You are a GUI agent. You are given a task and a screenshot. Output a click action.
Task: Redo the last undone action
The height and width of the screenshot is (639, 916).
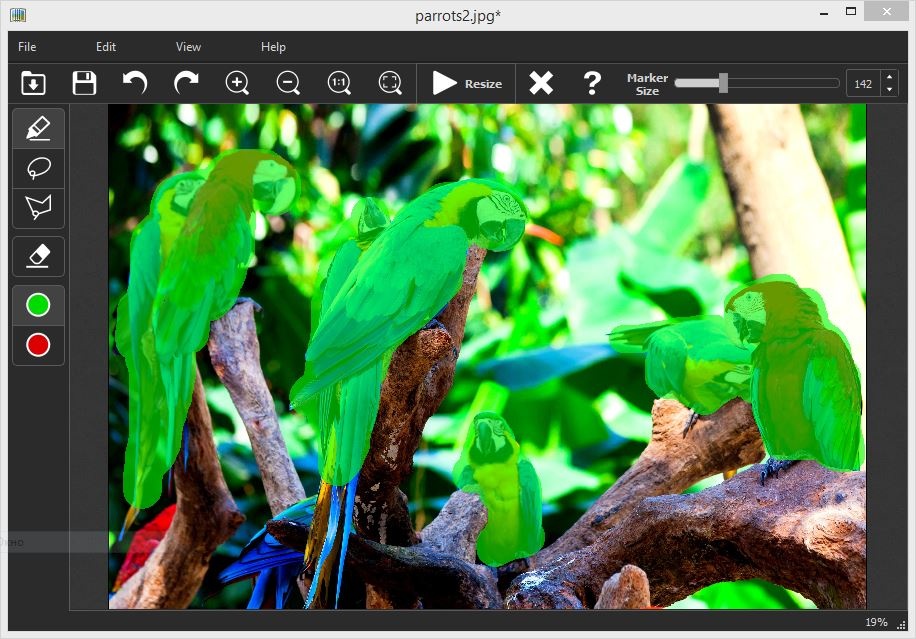click(186, 83)
